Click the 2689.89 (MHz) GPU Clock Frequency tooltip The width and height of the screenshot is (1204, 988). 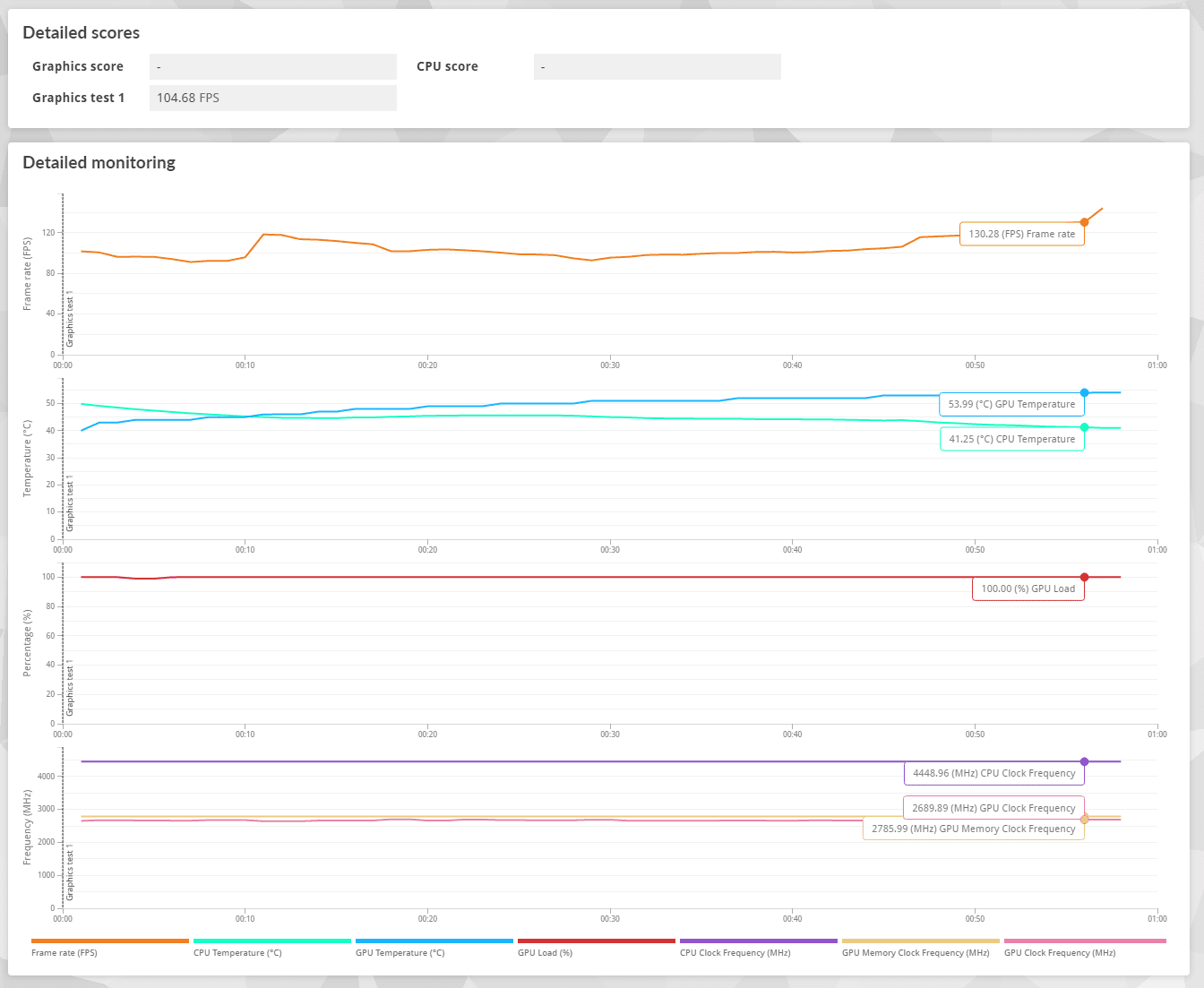point(993,808)
